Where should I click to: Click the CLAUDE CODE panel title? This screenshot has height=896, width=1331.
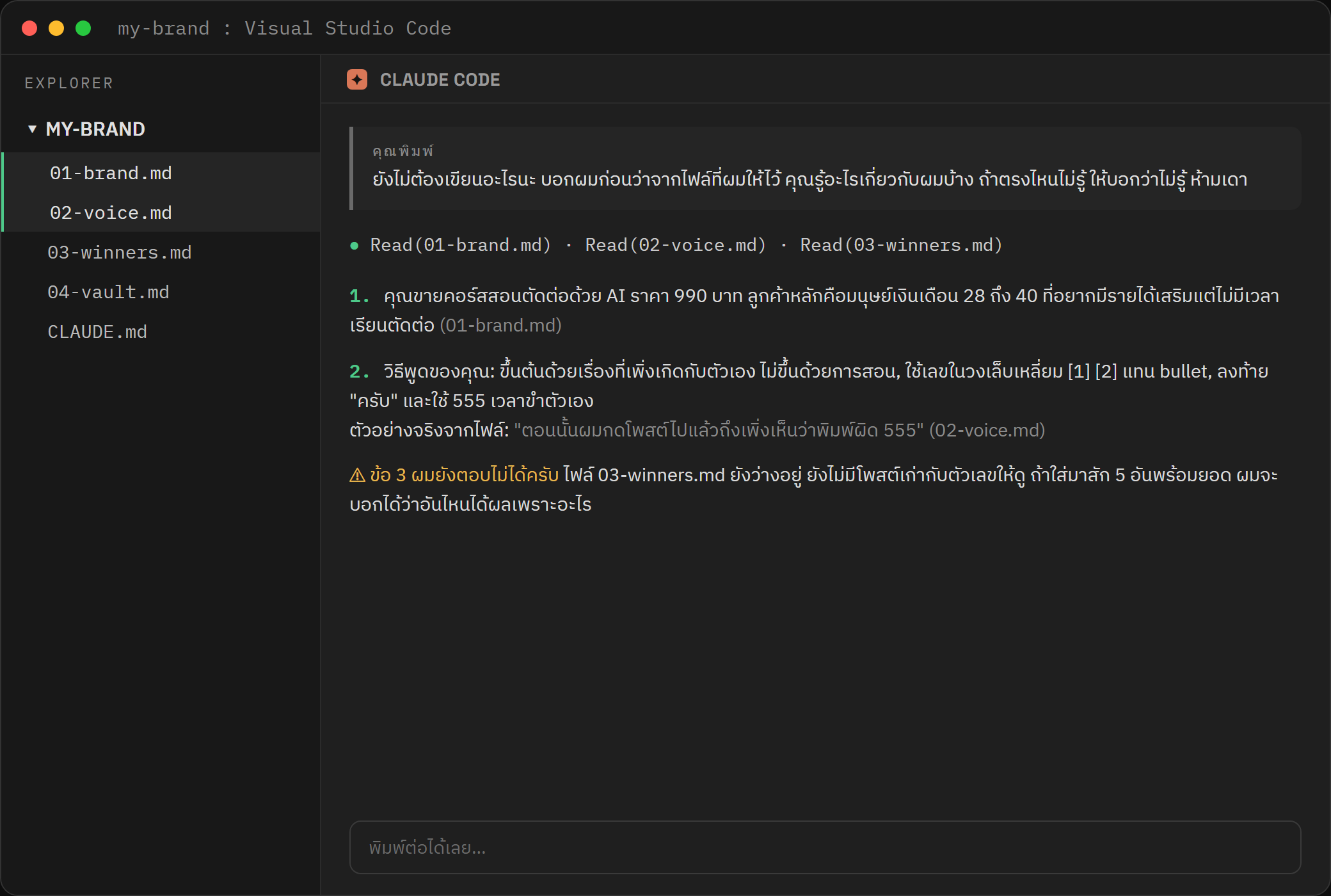(x=440, y=79)
